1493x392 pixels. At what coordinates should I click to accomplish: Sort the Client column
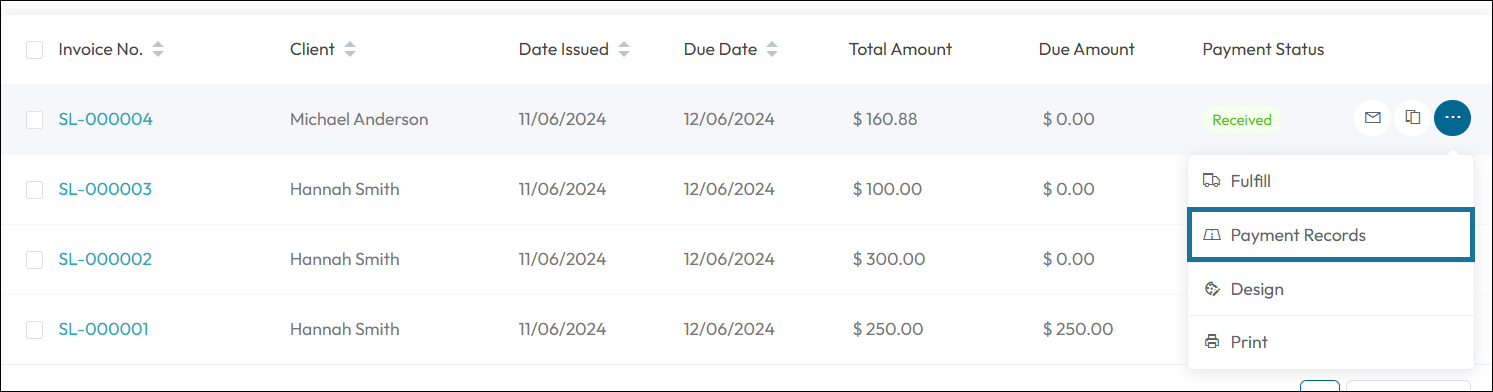coord(349,49)
